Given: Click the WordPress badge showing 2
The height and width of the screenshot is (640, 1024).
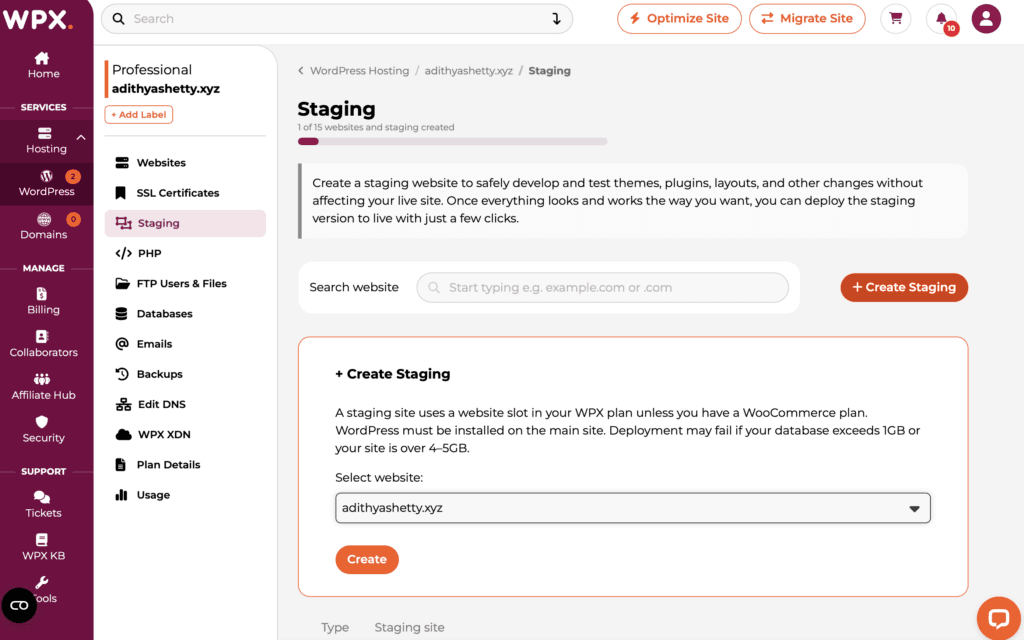Looking at the screenshot, I should pyautogui.click(x=73, y=176).
